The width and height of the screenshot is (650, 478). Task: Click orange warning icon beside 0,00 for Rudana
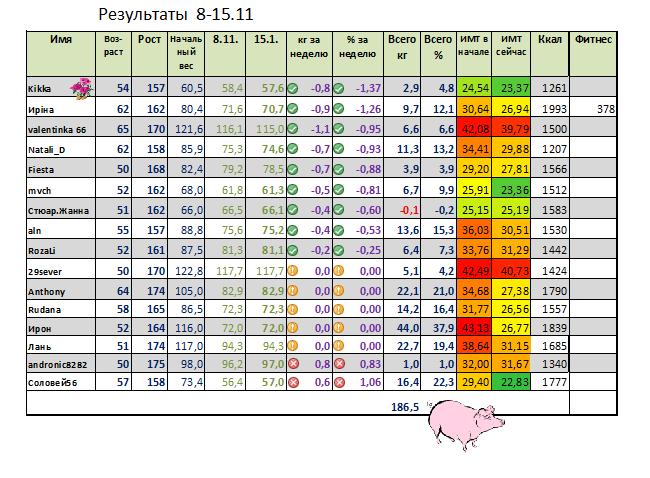tap(339, 309)
